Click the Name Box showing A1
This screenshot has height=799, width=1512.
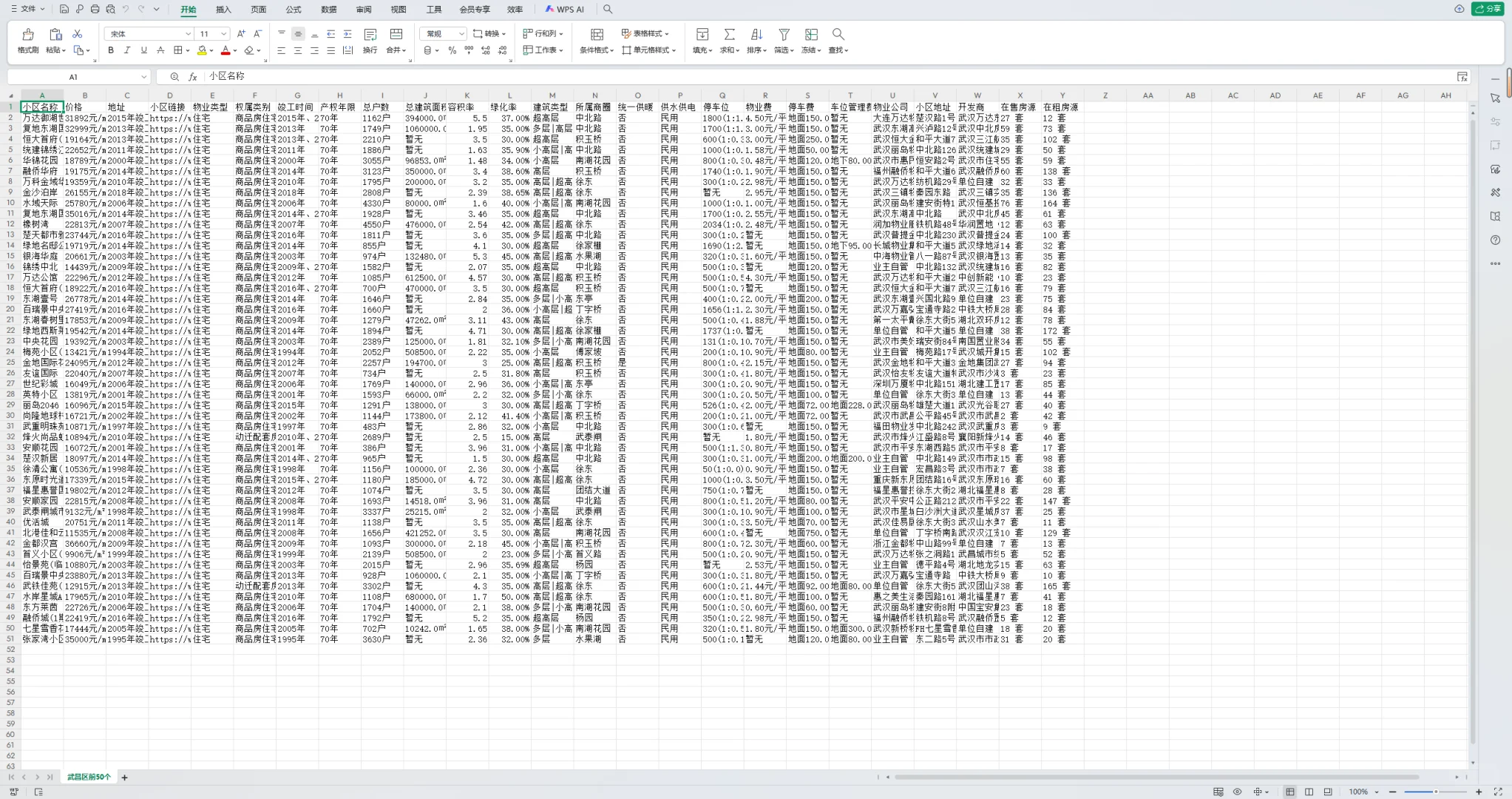click(73, 77)
